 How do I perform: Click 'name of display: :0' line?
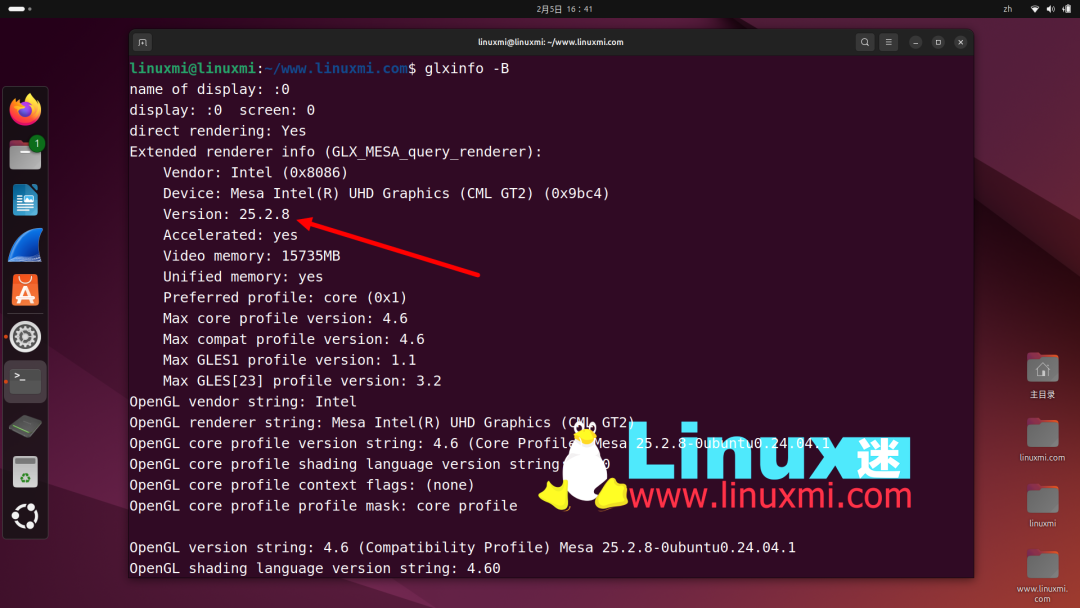pyautogui.click(x=209, y=90)
